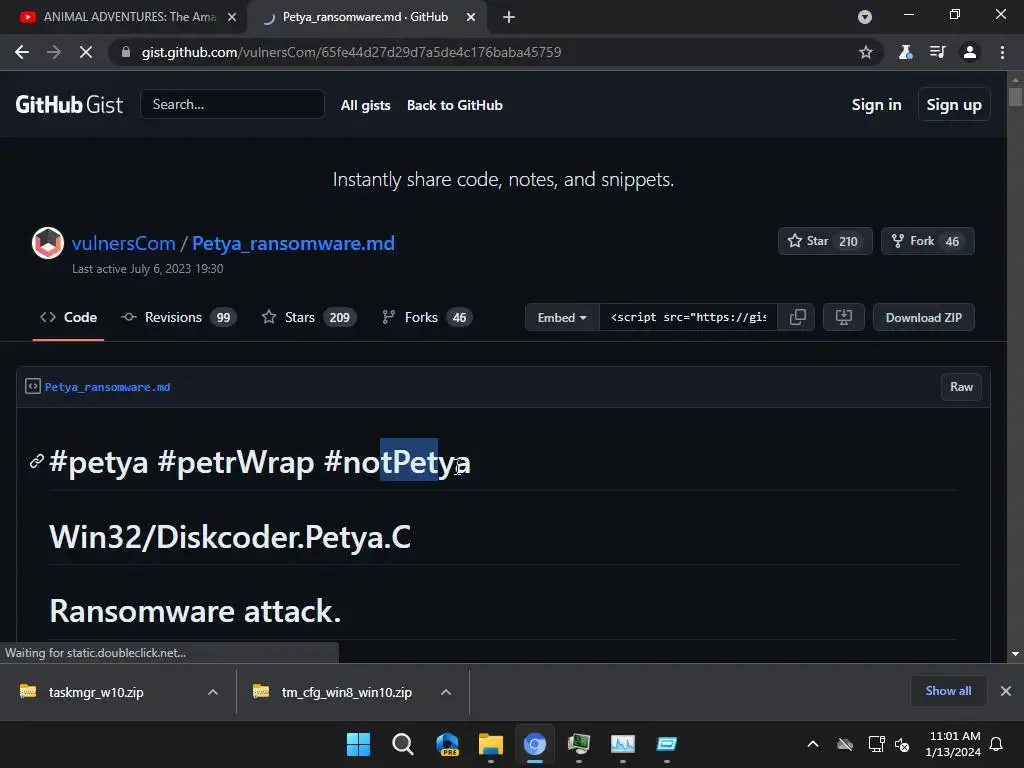Click the Chrome taskbar icon

click(x=534, y=744)
